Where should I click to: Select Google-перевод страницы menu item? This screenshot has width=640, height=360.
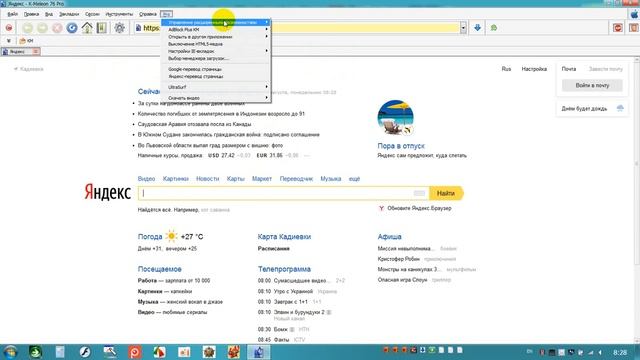pos(216,69)
